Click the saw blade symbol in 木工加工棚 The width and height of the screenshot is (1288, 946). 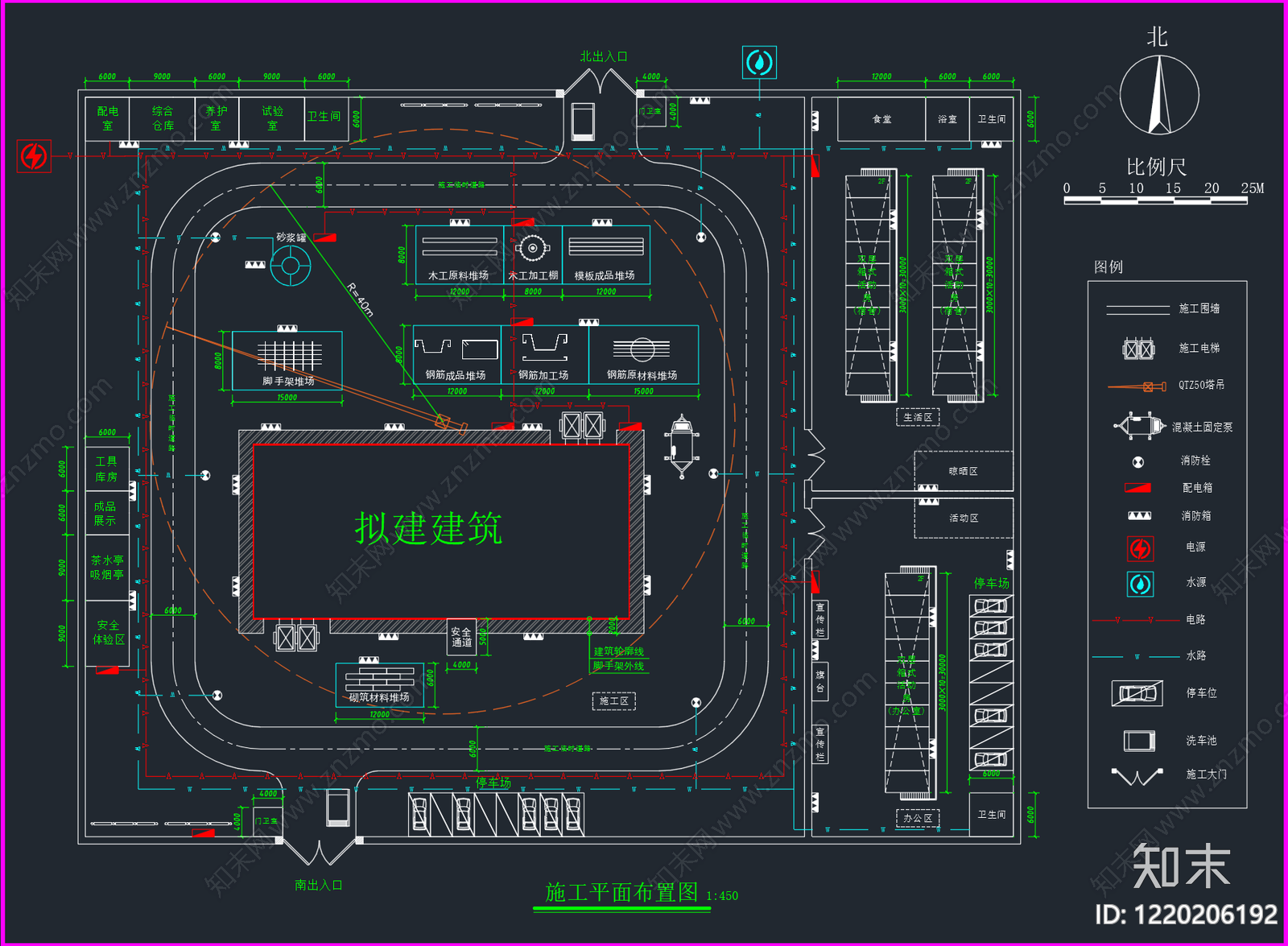pyautogui.click(x=532, y=249)
